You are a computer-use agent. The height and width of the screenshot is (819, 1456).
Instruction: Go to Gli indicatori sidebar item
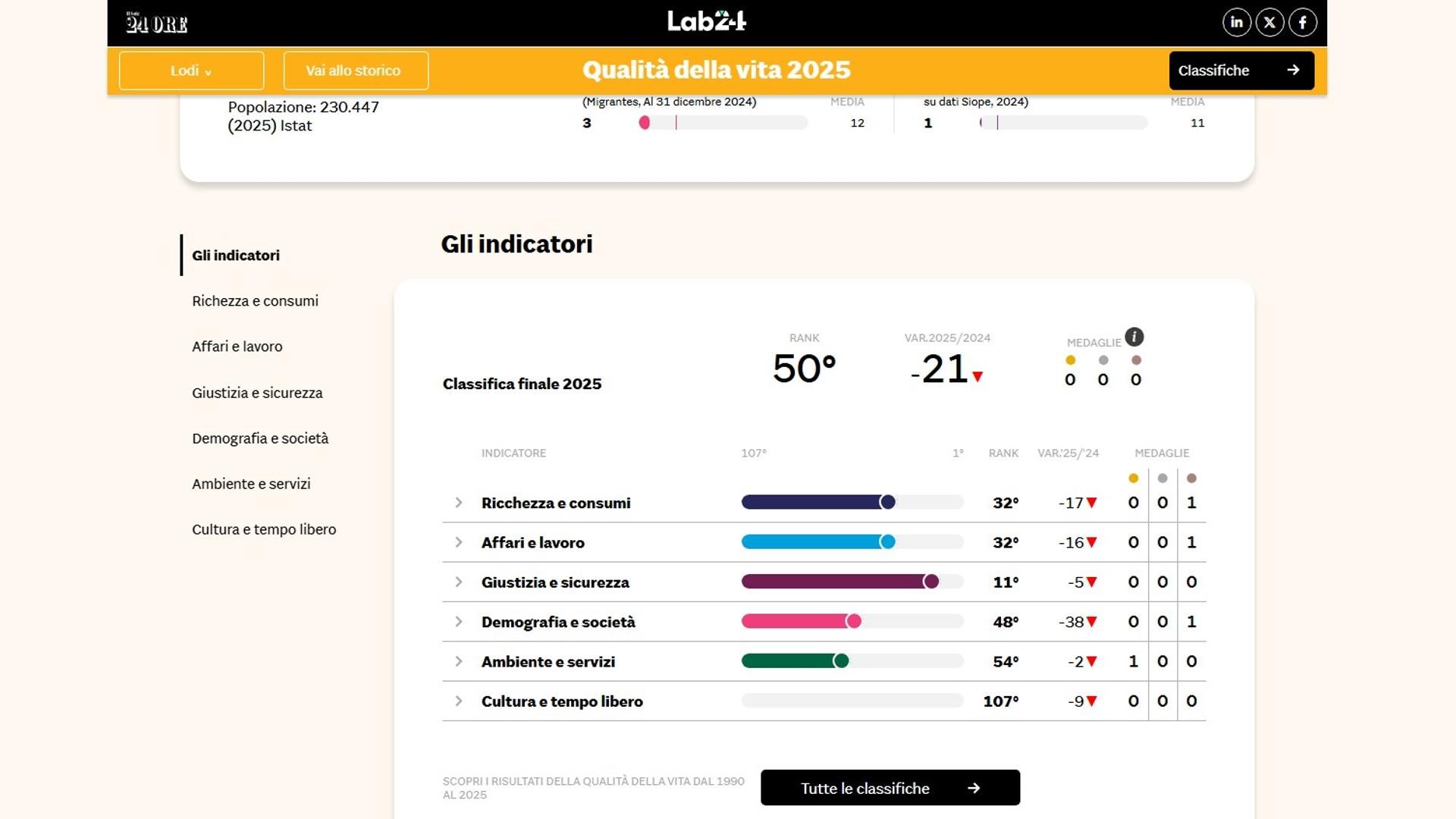[x=235, y=256]
